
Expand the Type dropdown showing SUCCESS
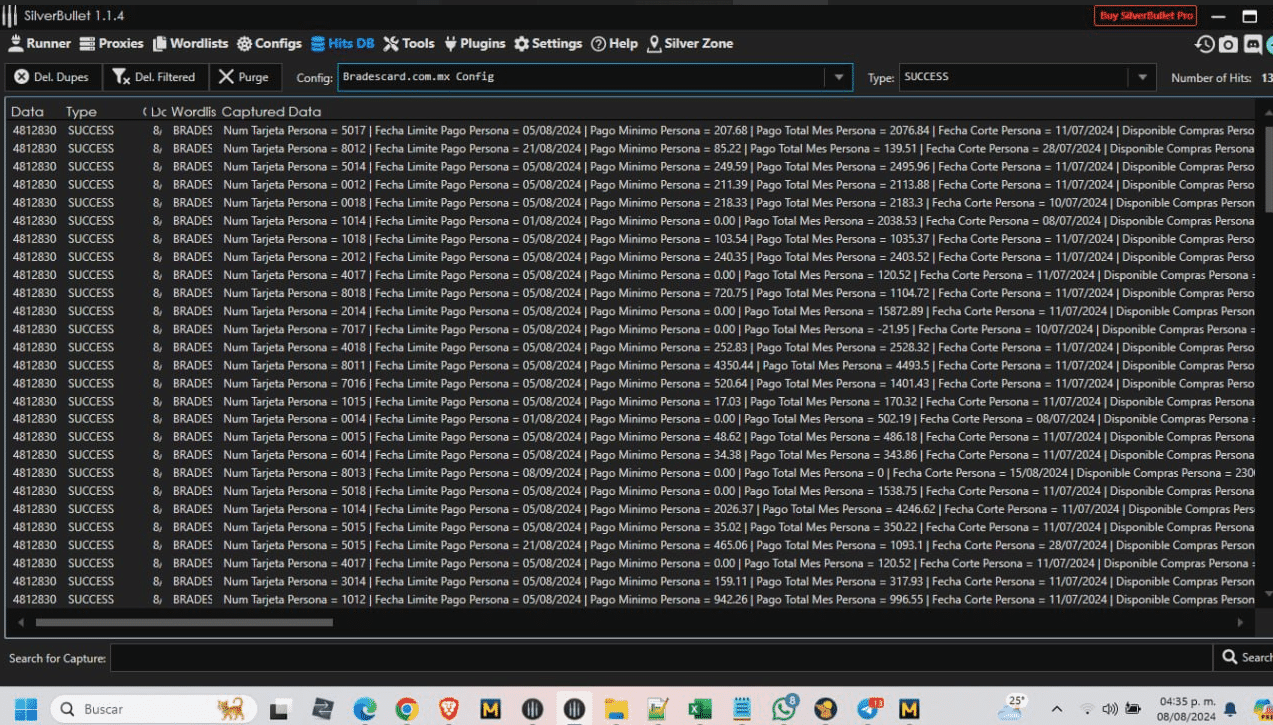(1141, 77)
